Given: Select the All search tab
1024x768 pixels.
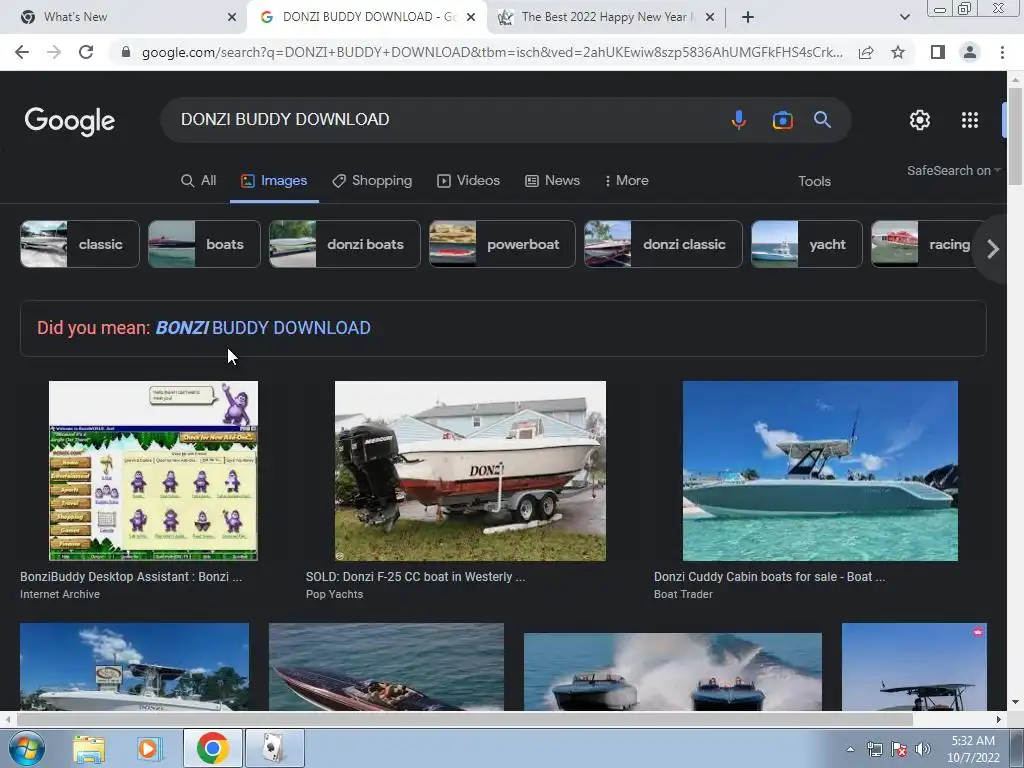Looking at the screenshot, I should 199,181.
